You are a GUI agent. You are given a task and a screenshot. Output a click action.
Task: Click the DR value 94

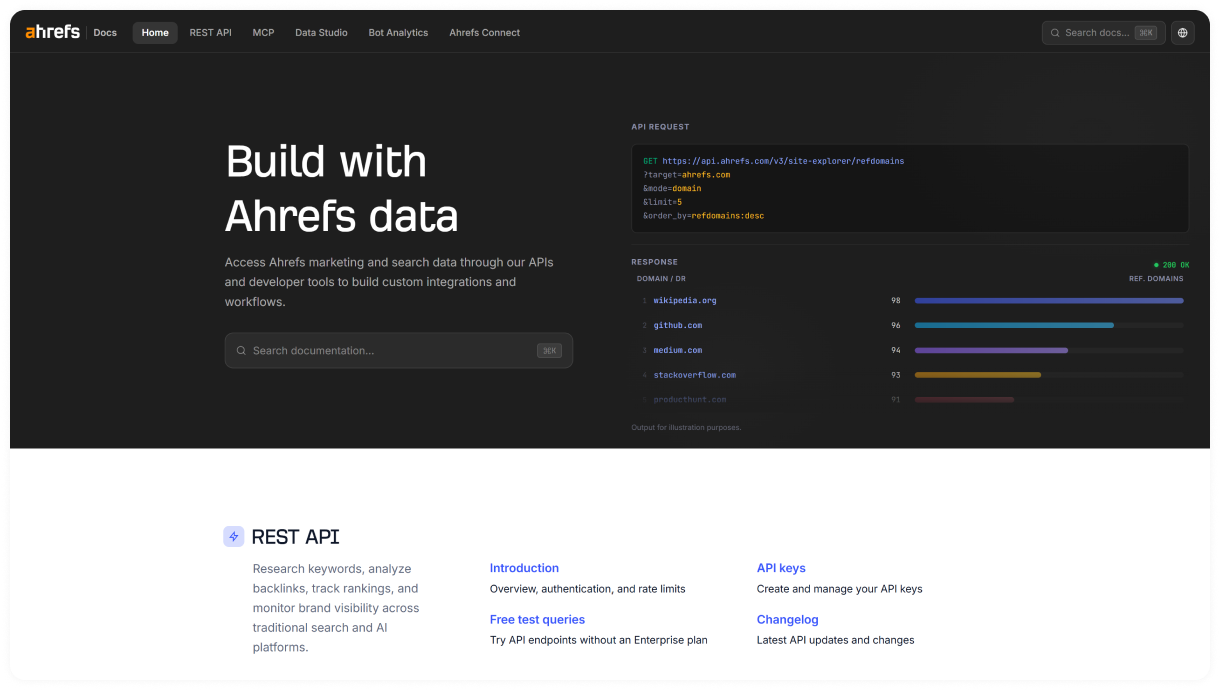click(x=896, y=350)
